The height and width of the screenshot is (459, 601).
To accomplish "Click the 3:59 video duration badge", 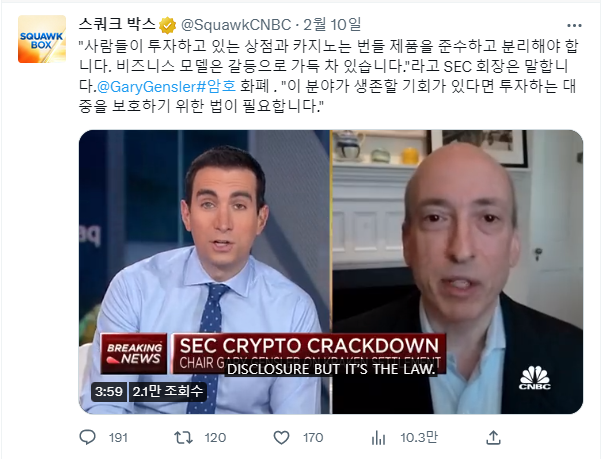I will click(109, 392).
